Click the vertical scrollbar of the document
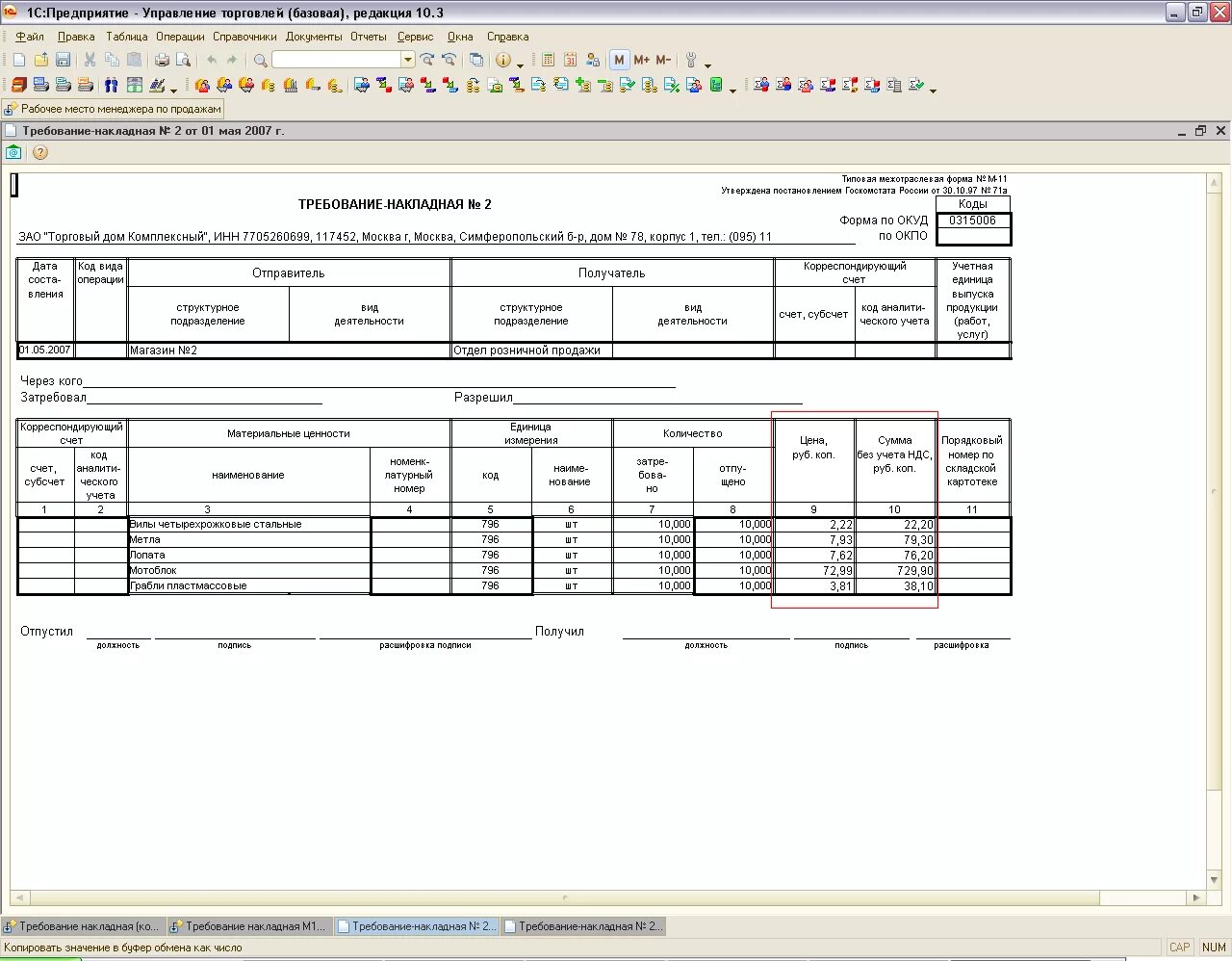The width and height of the screenshot is (1232, 961). 1215,531
